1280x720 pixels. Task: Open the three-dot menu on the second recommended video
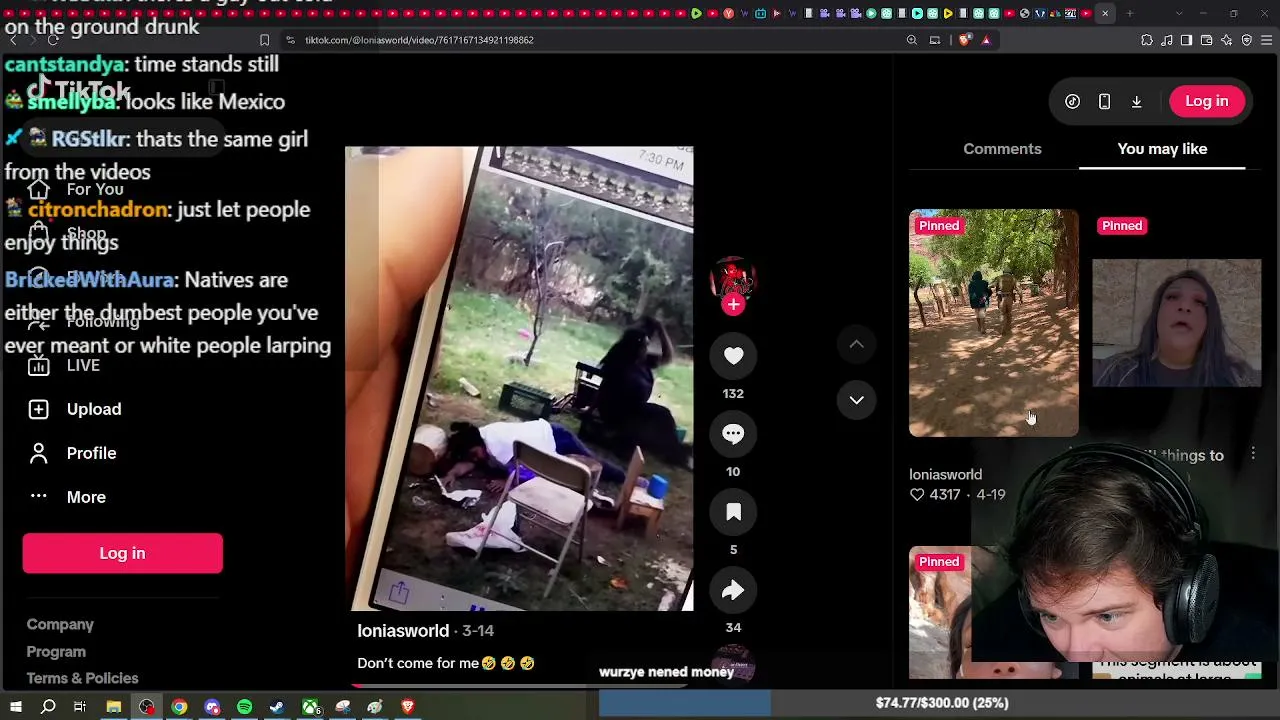click(1253, 454)
